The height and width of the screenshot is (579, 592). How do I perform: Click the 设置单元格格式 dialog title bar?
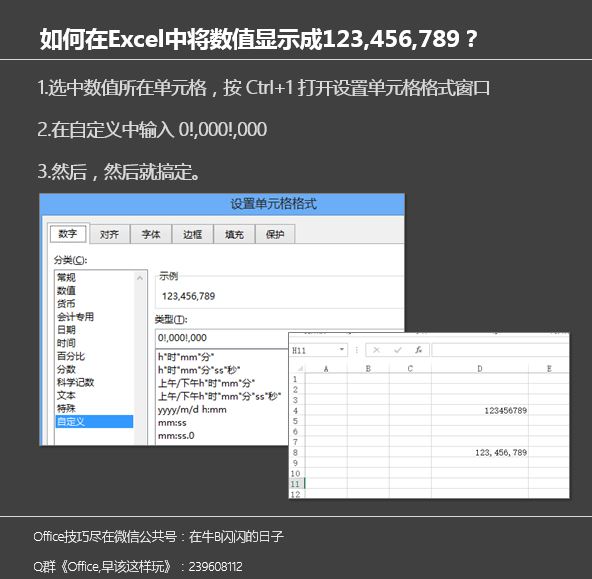coord(222,204)
